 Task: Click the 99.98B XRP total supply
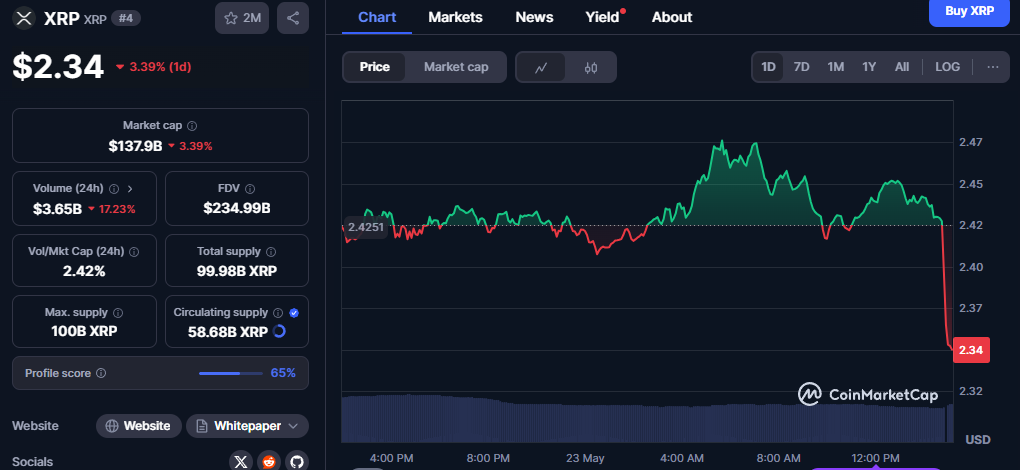pyautogui.click(x=237, y=271)
